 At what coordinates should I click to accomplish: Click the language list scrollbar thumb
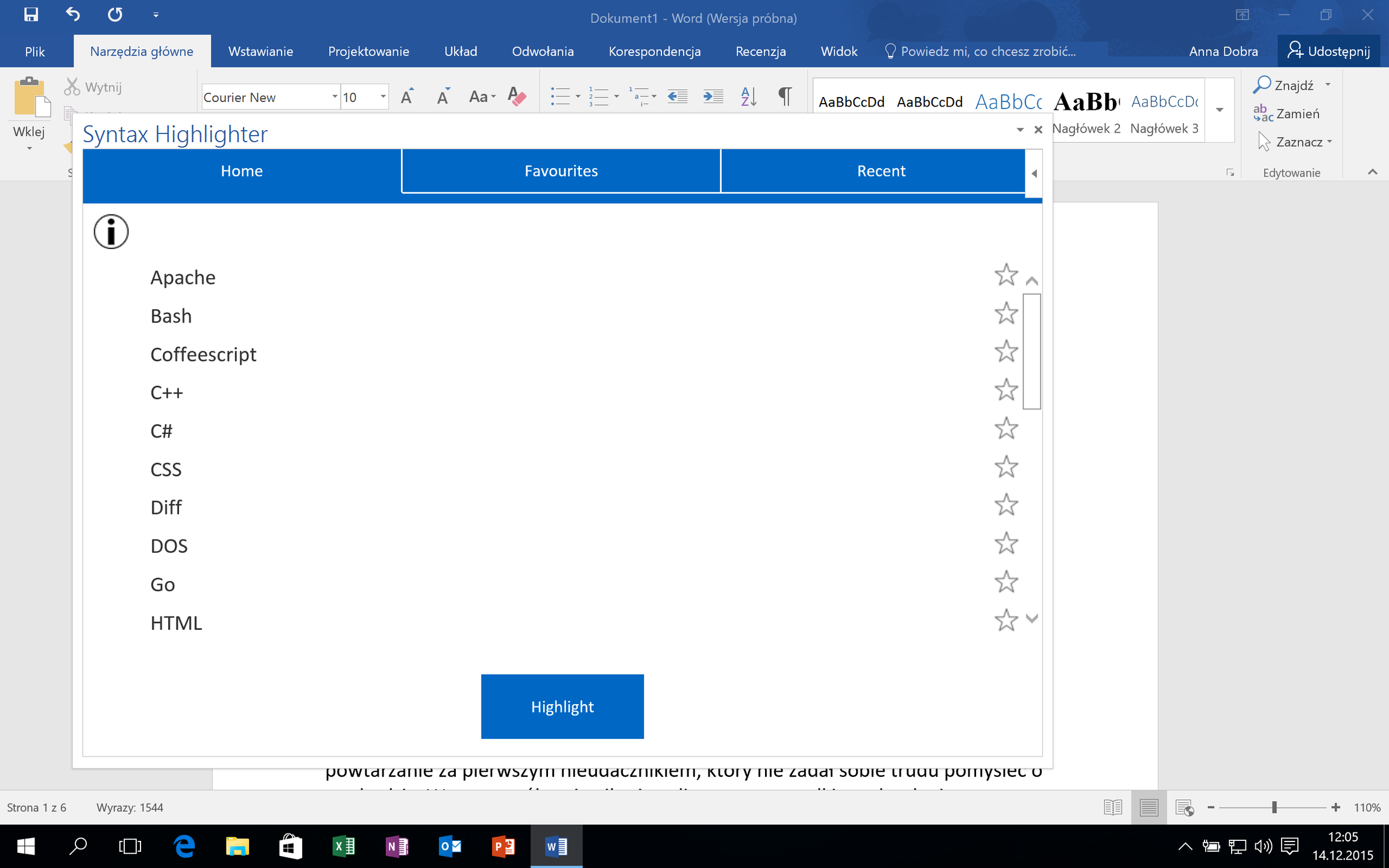(1032, 351)
